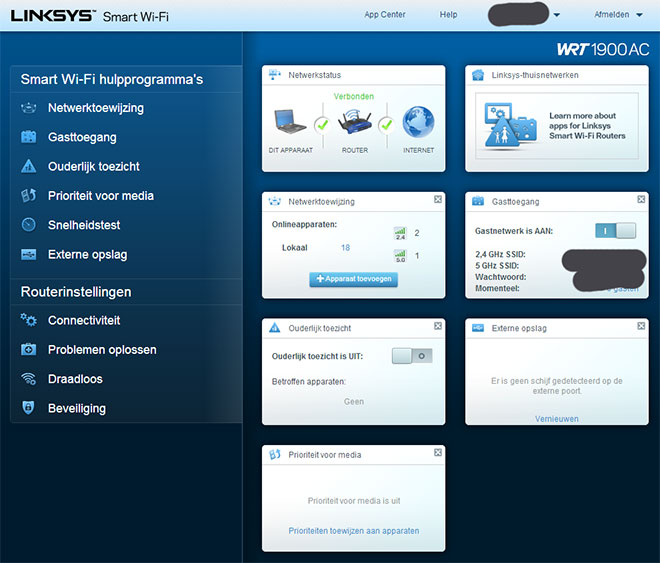Click the Problemen oplossen camera icon

click(x=29, y=349)
